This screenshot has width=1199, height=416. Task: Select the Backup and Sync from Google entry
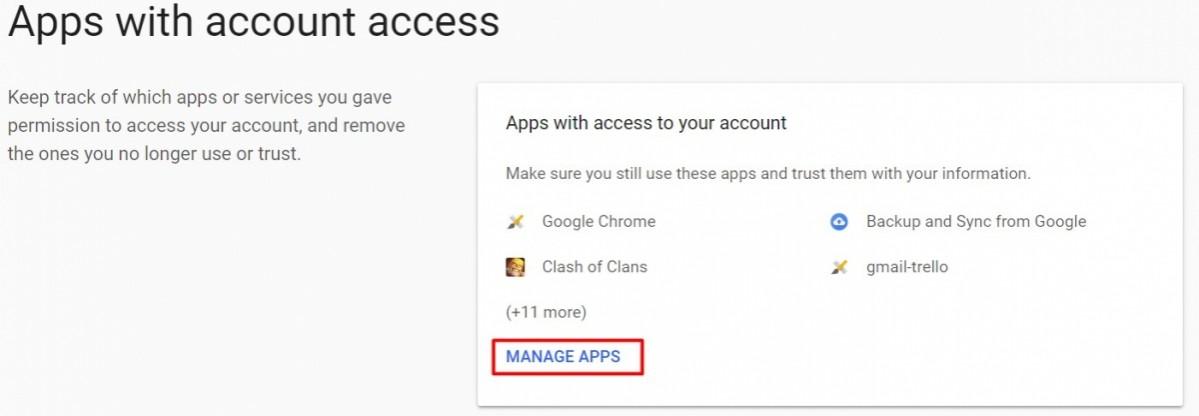pyautogui.click(x=975, y=222)
